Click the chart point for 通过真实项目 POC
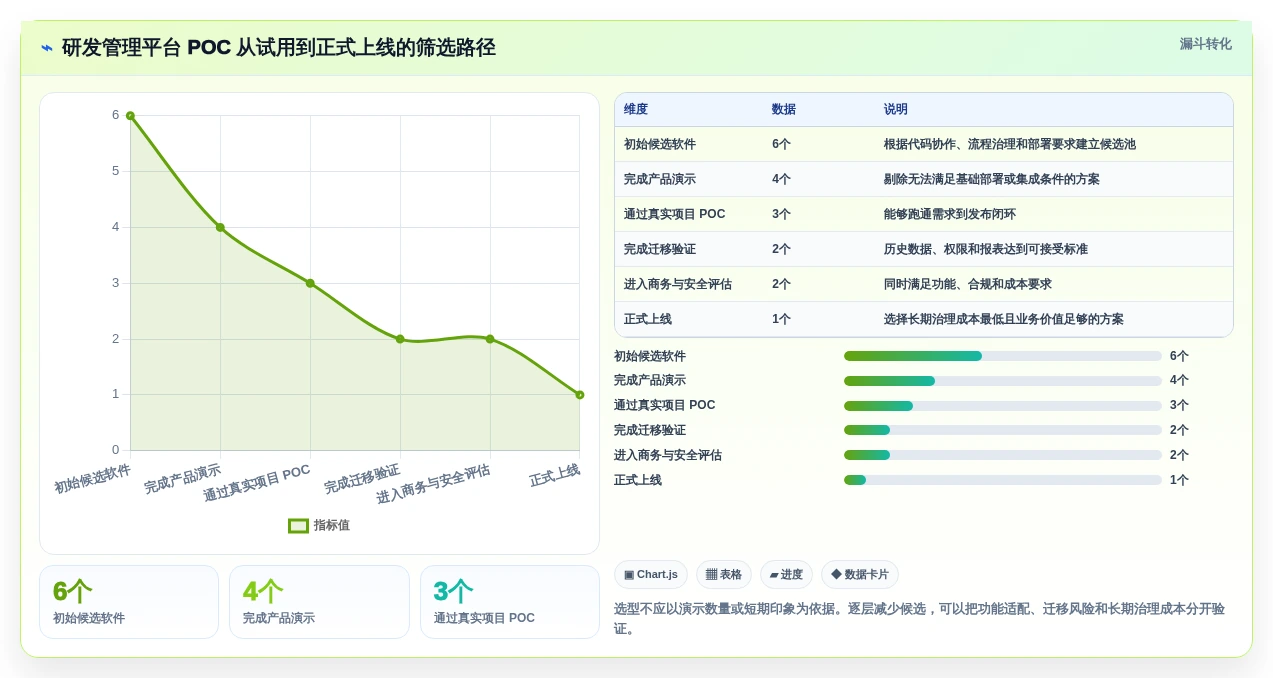This screenshot has height=678, width=1273. (310, 283)
